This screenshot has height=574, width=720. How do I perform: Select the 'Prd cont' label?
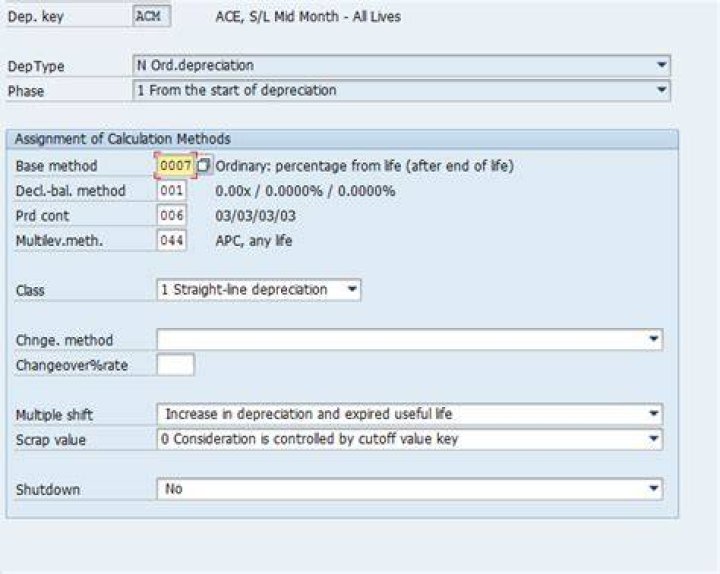point(42,216)
